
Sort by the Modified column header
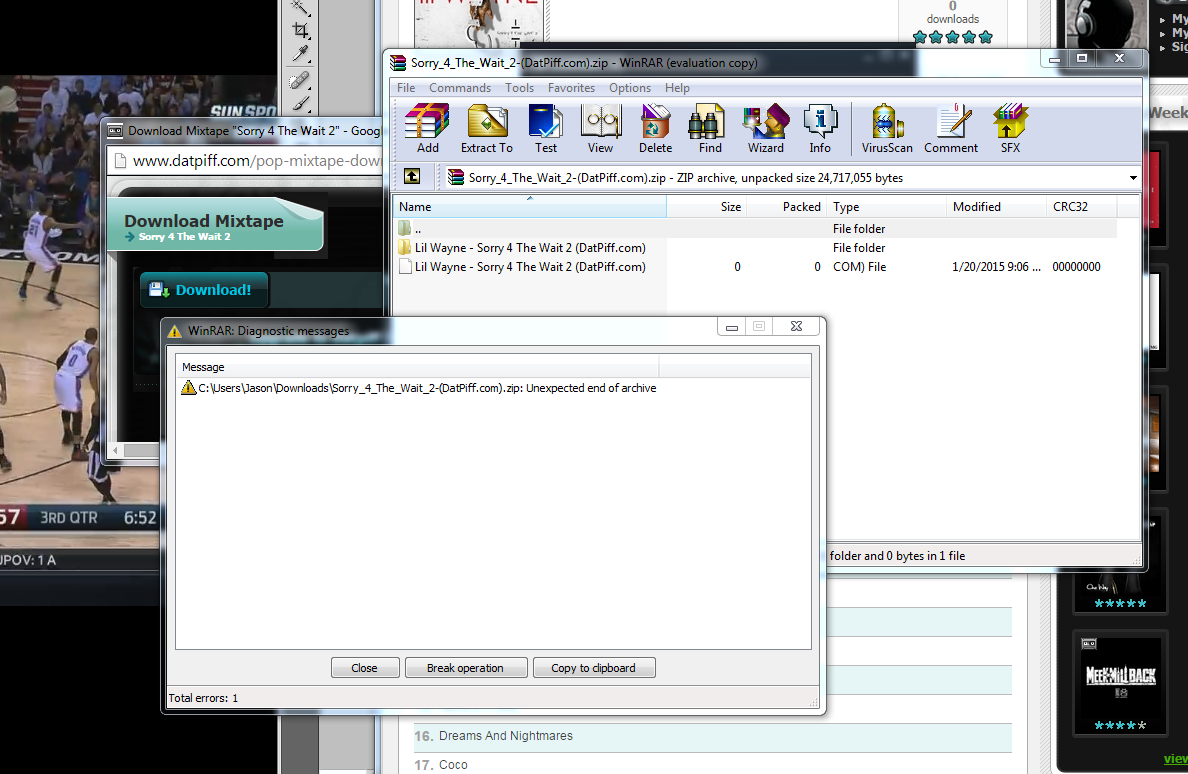pos(996,207)
